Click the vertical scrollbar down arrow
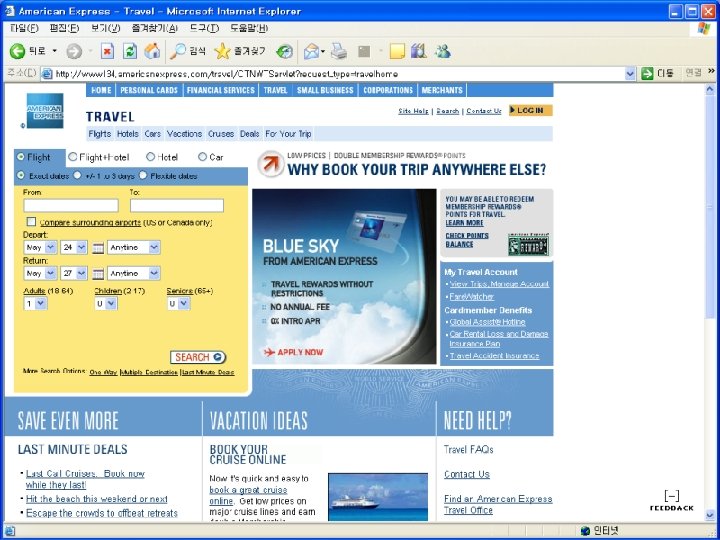The image size is (720, 540). pyautogui.click(x=710, y=516)
